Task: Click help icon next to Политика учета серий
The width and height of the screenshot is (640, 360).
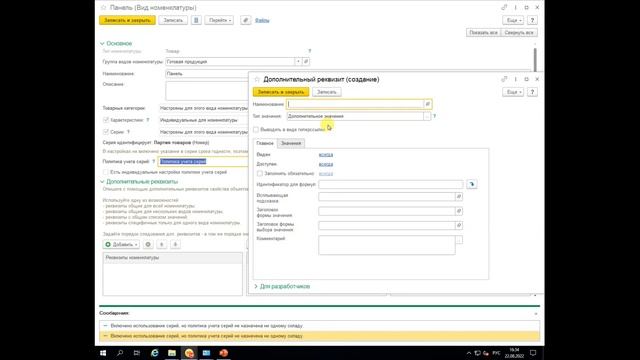Action: 153,162
